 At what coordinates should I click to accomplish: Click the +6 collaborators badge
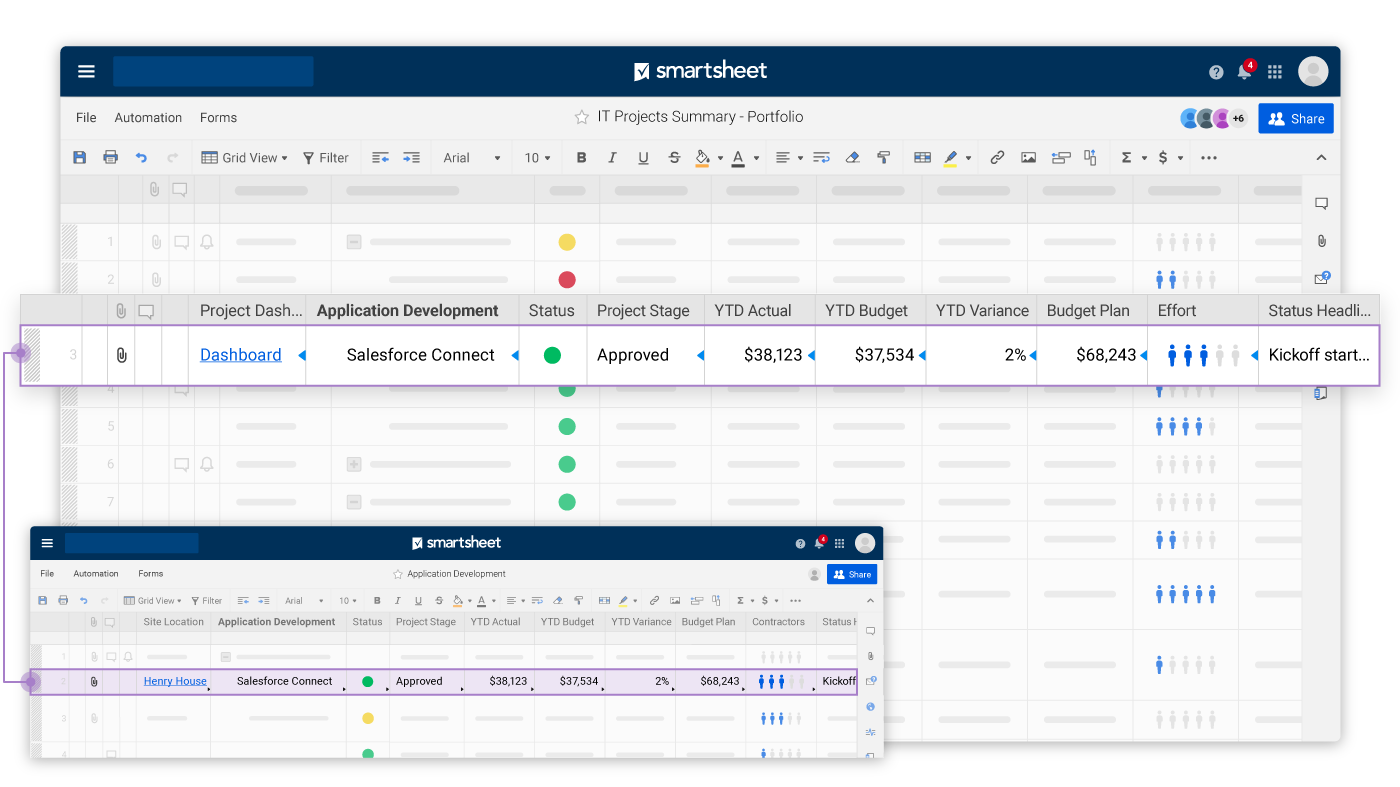tap(1238, 118)
